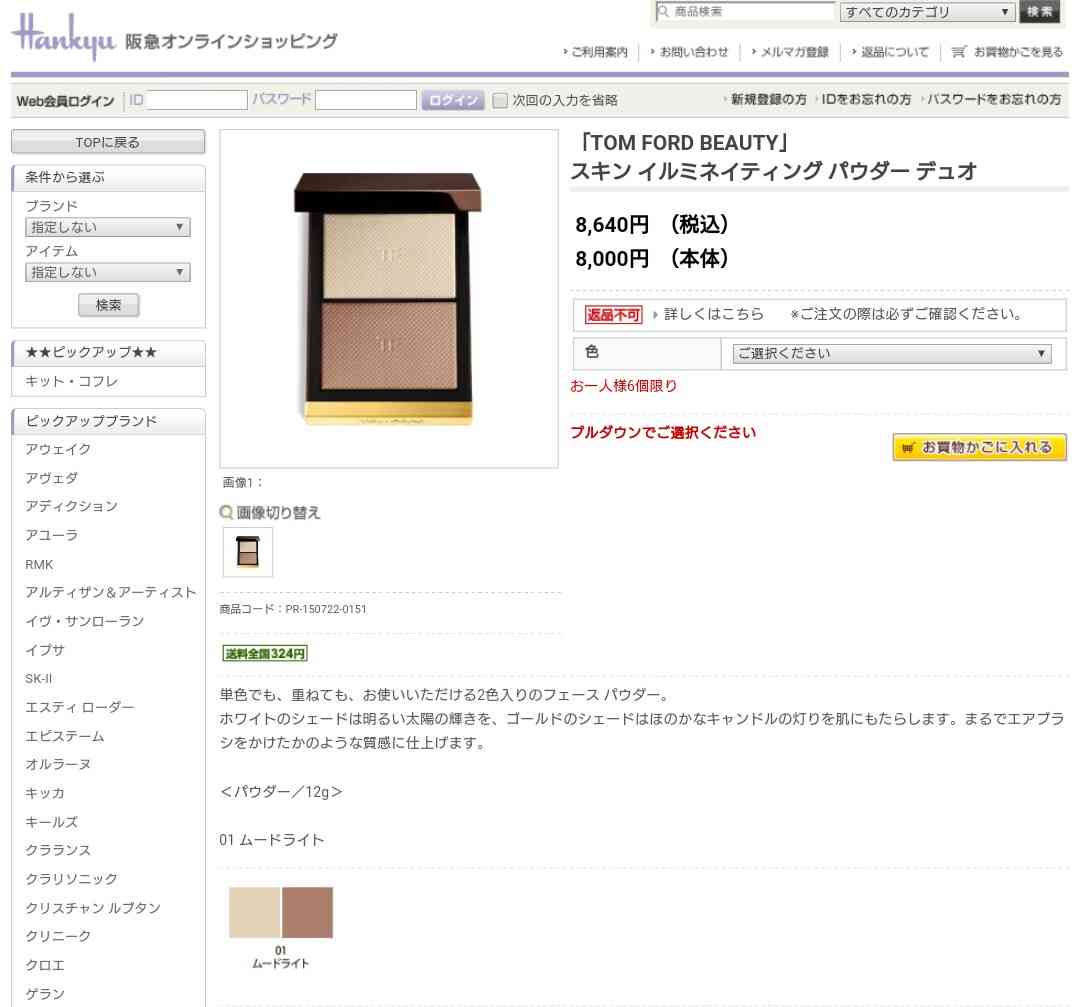The image size is (1080, 1007).
Task: Open the お問い合わせ link
Action: coord(694,52)
